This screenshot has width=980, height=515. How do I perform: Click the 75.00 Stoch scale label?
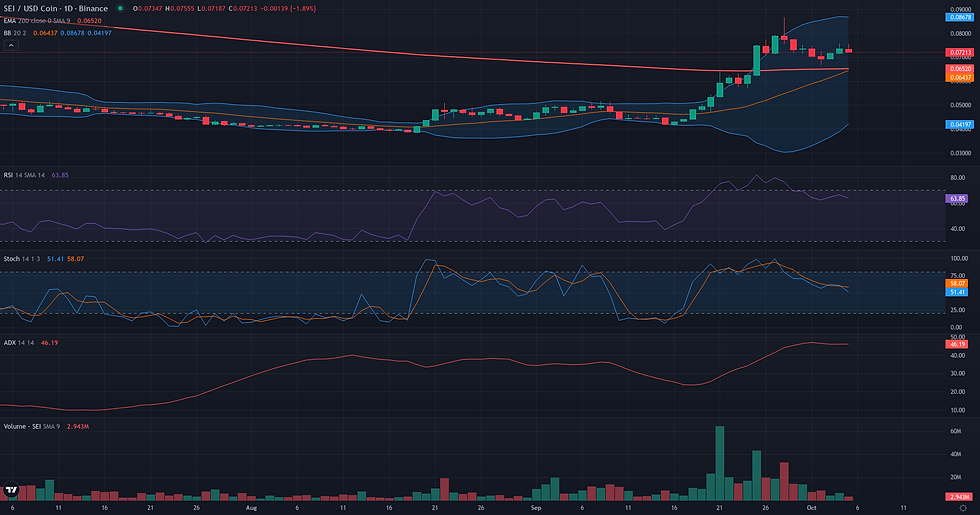point(958,276)
